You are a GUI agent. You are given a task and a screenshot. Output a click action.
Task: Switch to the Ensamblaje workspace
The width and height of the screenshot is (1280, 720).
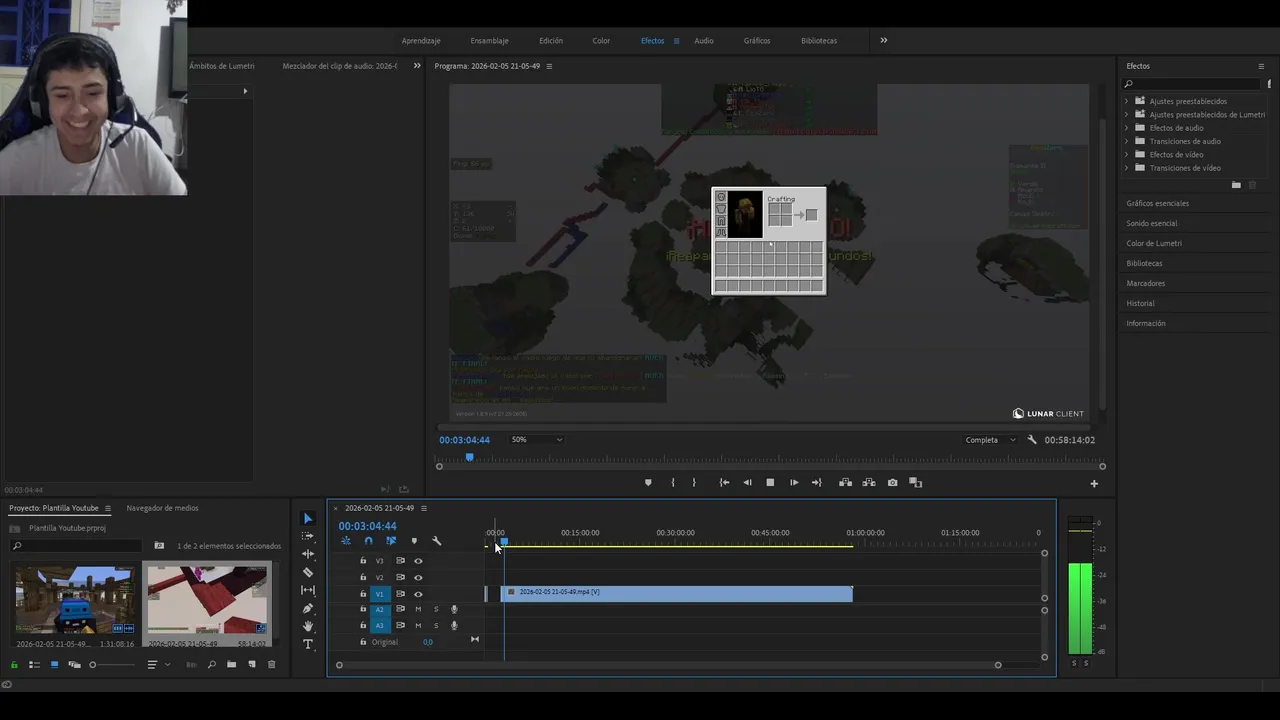click(489, 41)
